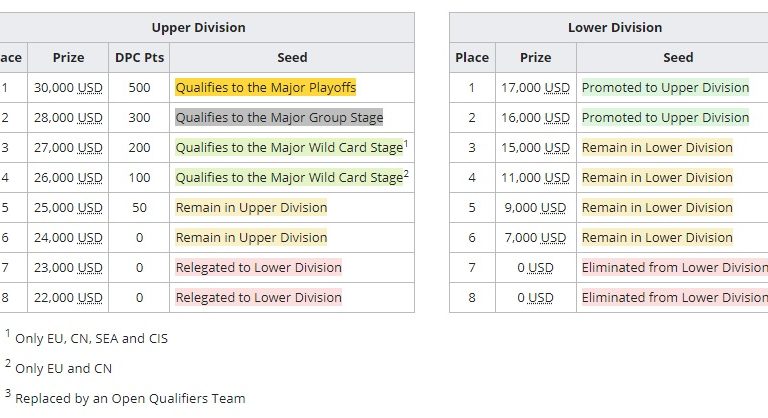Click the Seed header in Upper Division table

(292, 58)
